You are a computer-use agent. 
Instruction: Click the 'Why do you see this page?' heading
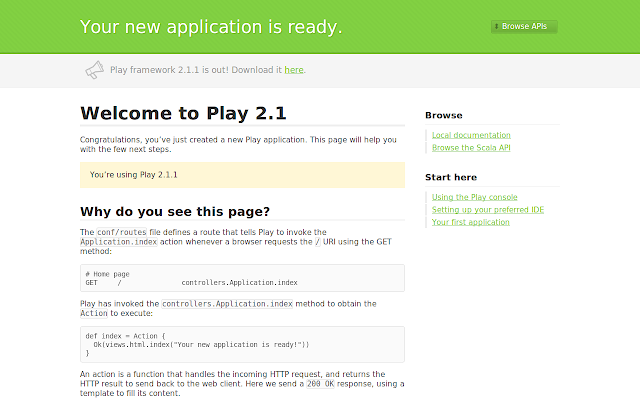(175, 211)
